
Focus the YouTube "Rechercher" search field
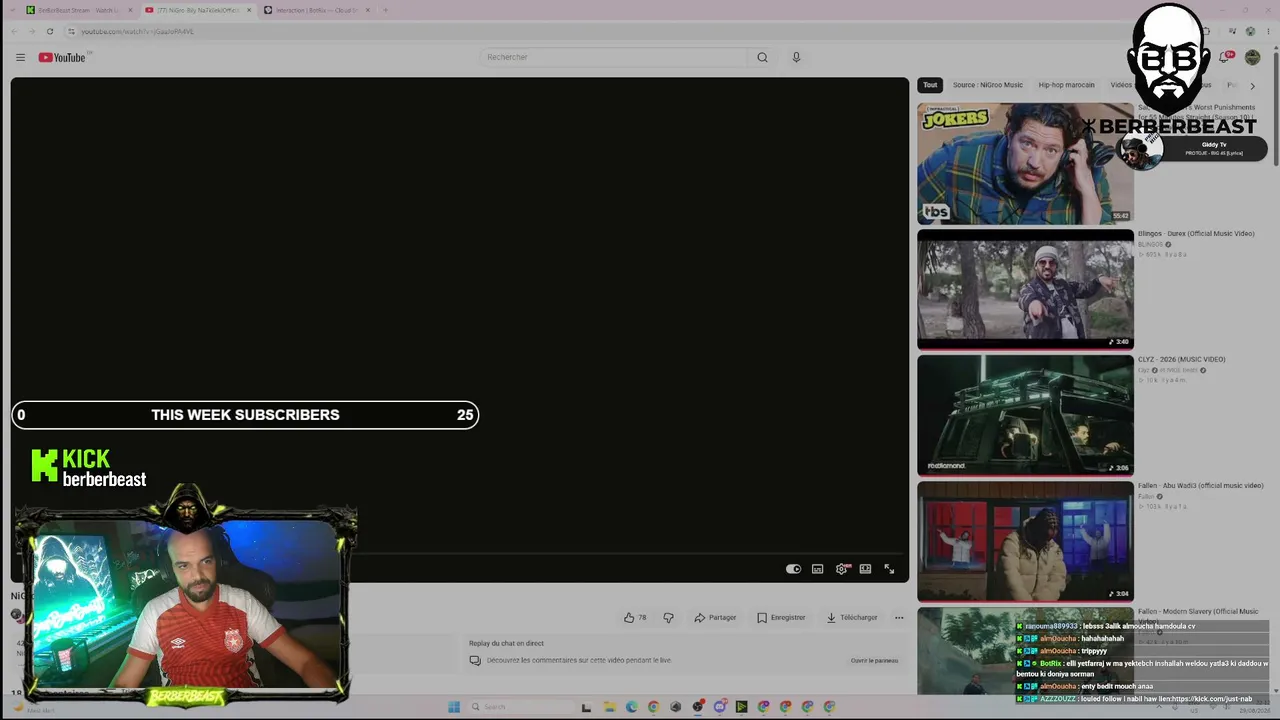[x=614, y=57]
